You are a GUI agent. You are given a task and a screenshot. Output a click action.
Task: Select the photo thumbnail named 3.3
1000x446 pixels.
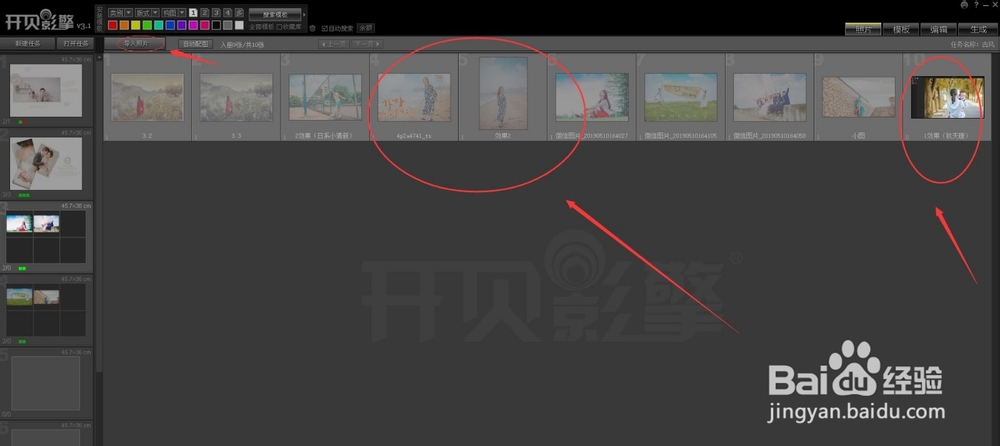237,97
